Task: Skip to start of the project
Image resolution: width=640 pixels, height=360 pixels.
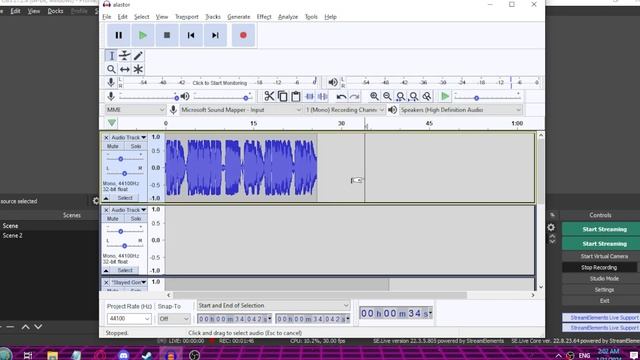Action: (x=191, y=36)
